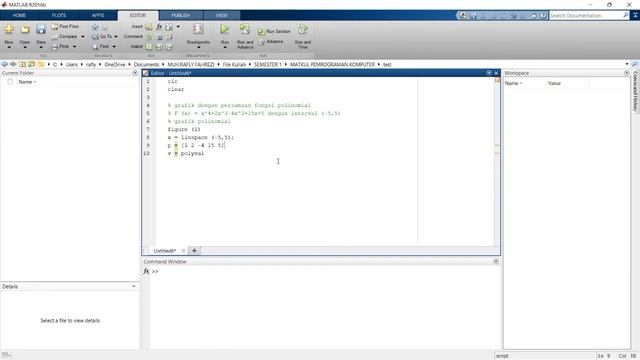The image size is (640, 360).
Task: Wrap comments icon in the Edit group
Action: pyautogui.click(x=169, y=37)
